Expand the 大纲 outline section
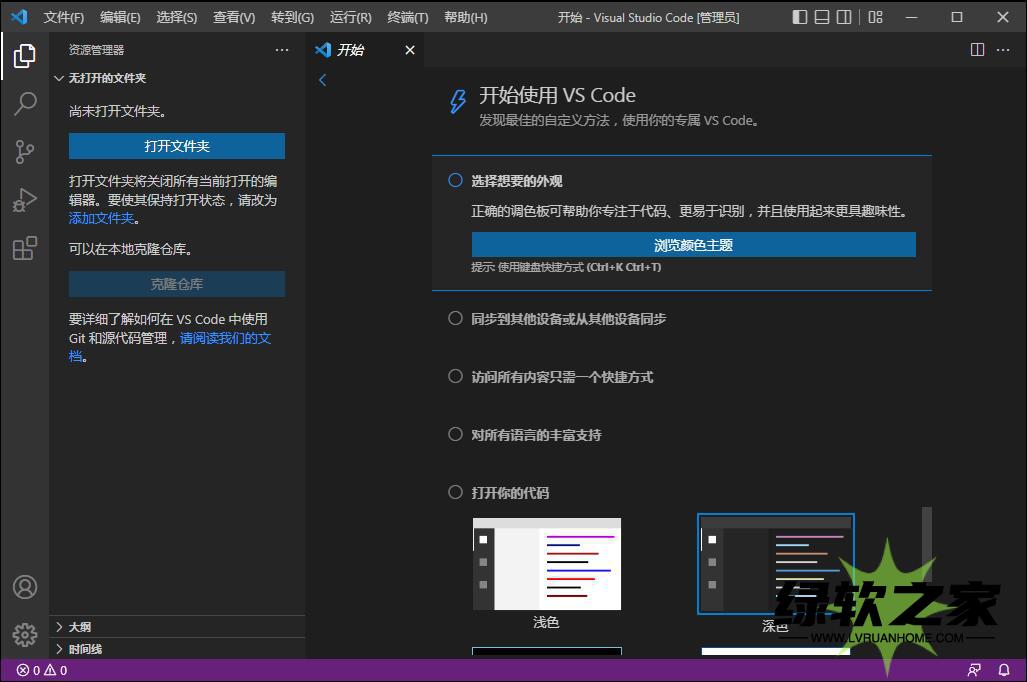The height and width of the screenshot is (682, 1027). point(79,627)
